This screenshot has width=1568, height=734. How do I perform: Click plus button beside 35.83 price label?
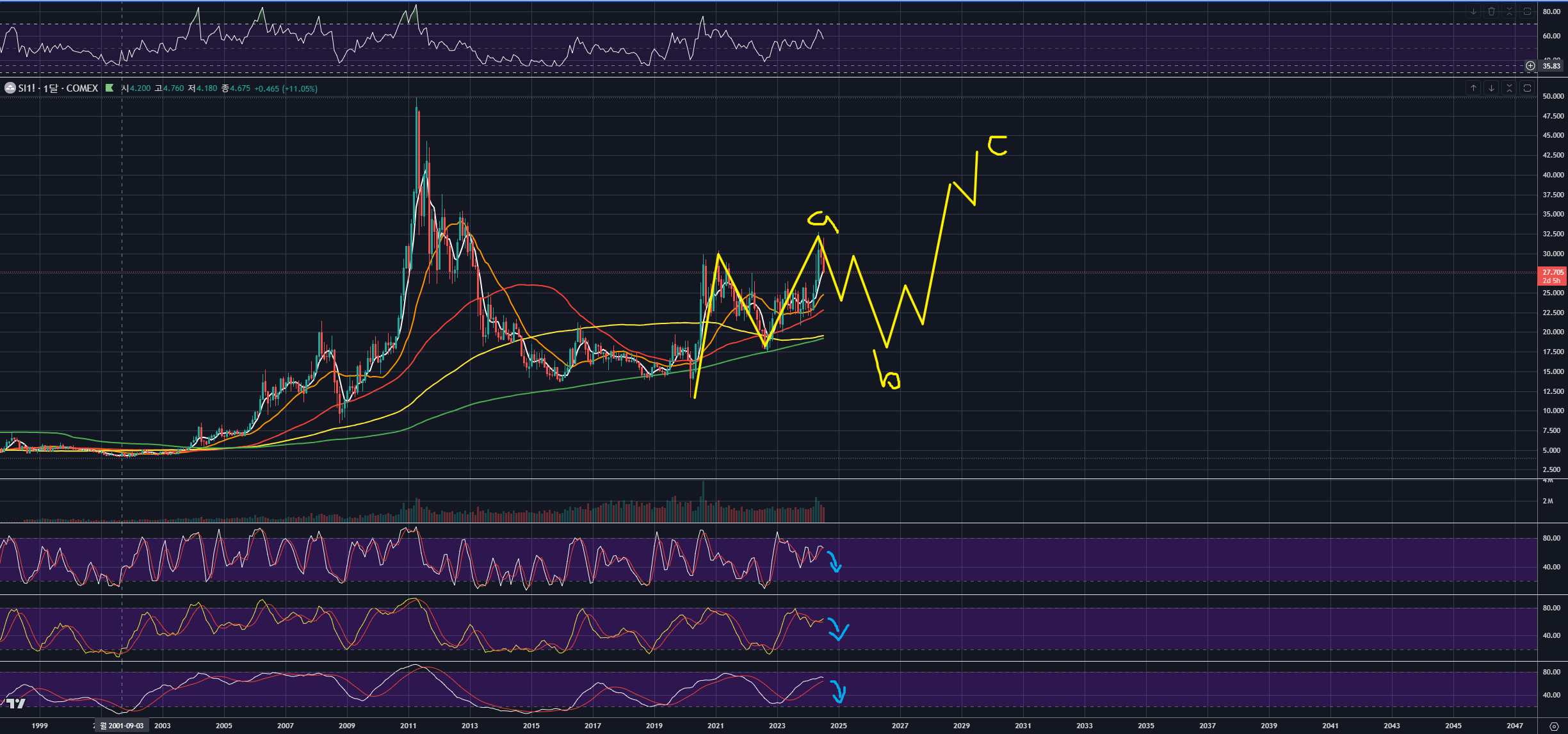click(x=1530, y=66)
